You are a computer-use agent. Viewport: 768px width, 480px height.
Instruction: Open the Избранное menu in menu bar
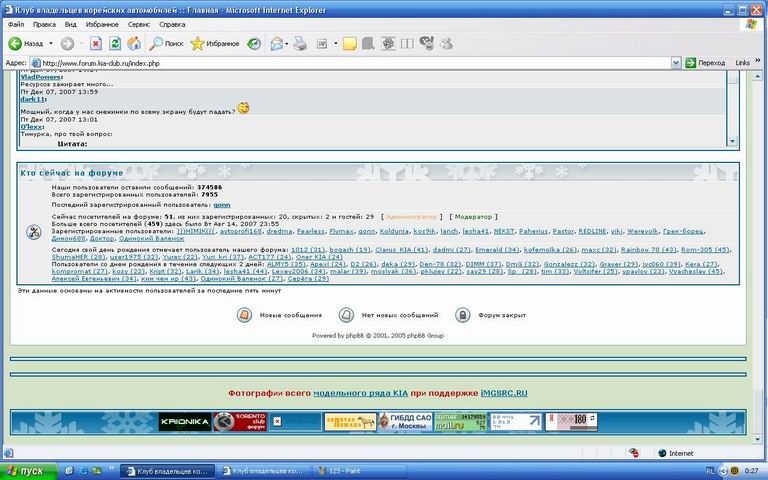(102, 23)
